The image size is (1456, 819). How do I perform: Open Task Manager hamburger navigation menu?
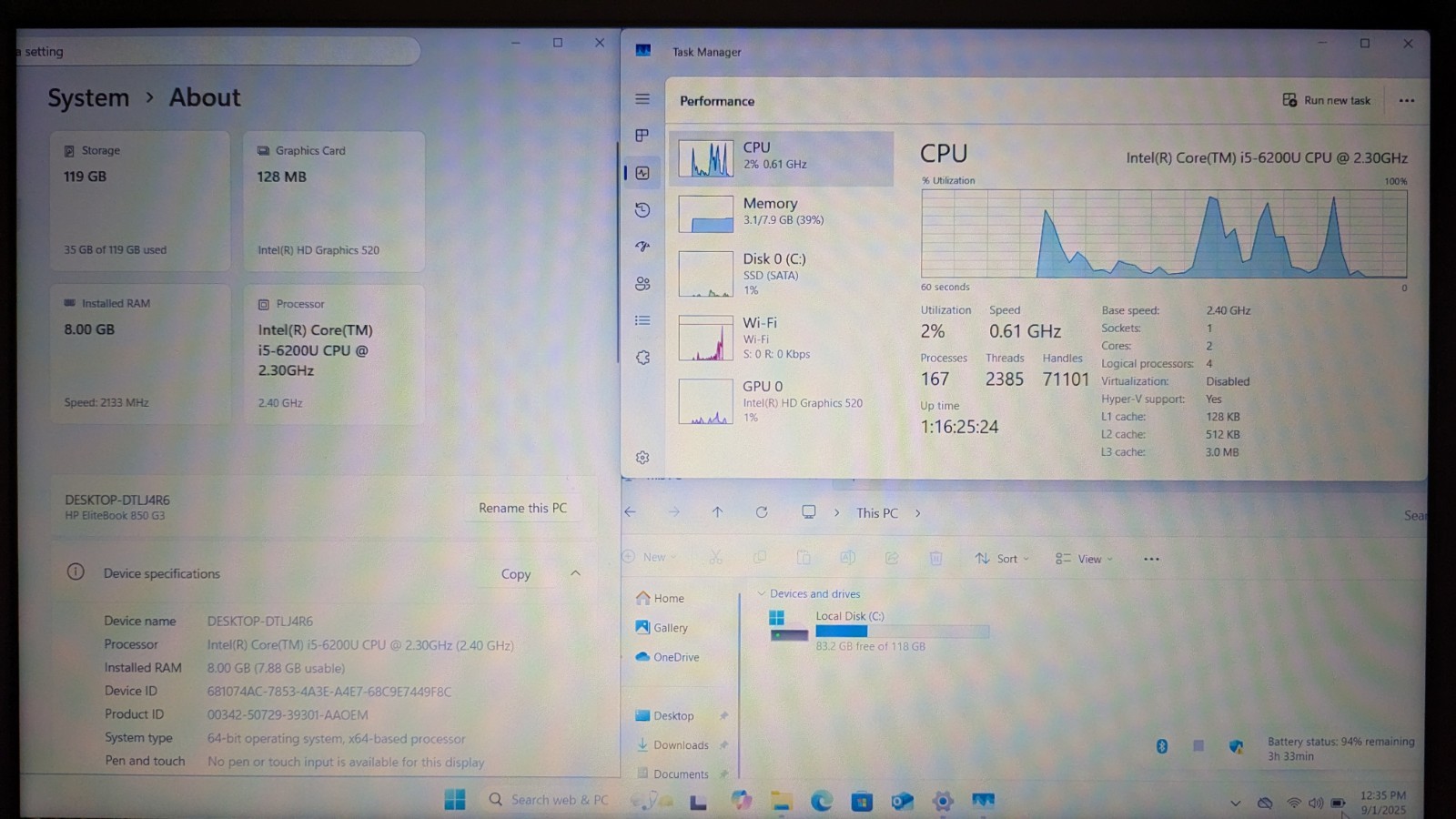[x=642, y=99]
